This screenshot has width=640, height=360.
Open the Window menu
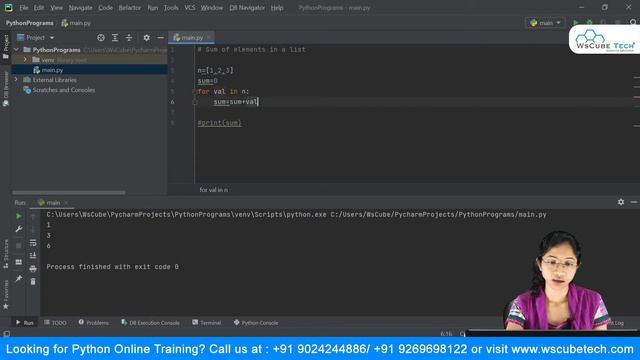[212, 8]
